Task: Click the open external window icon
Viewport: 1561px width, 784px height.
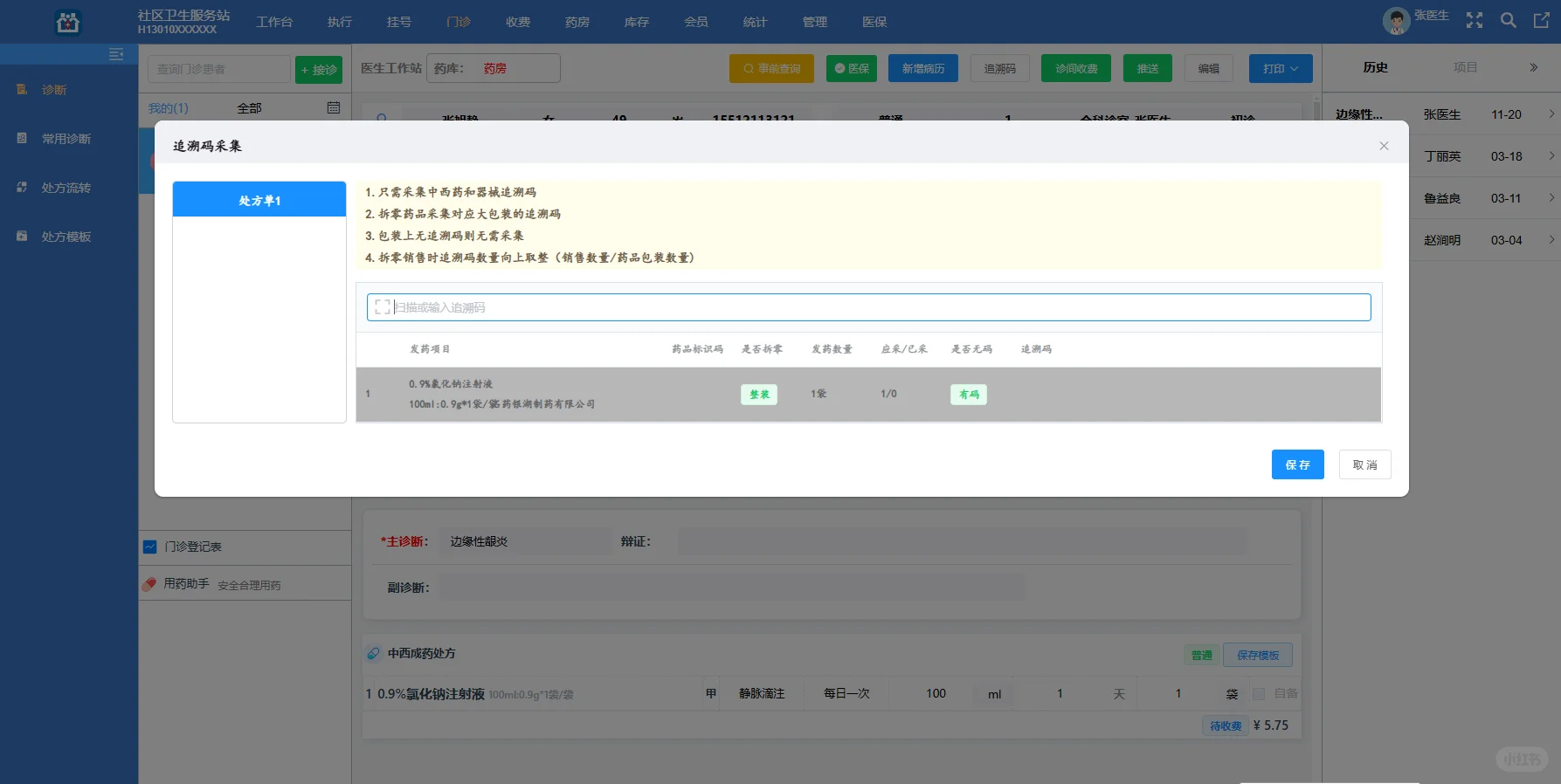Action: pyautogui.click(x=1542, y=21)
